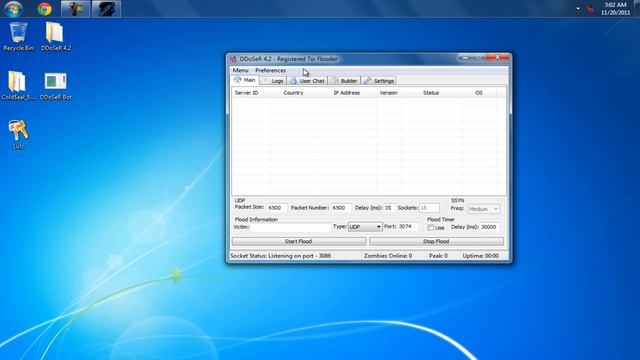Click Flood Timer Delay field showing 30000
The image size is (640, 360).
[x=489, y=227]
